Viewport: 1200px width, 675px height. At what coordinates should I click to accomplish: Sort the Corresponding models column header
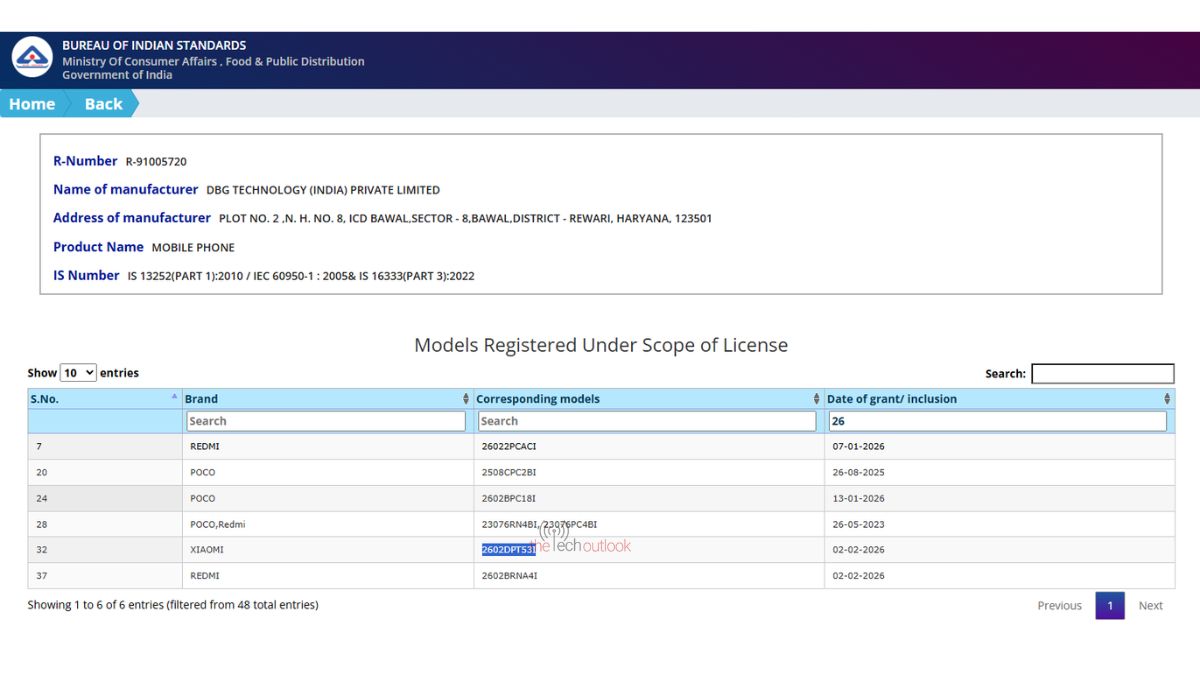pyautogui.click(x=647, y=398)
